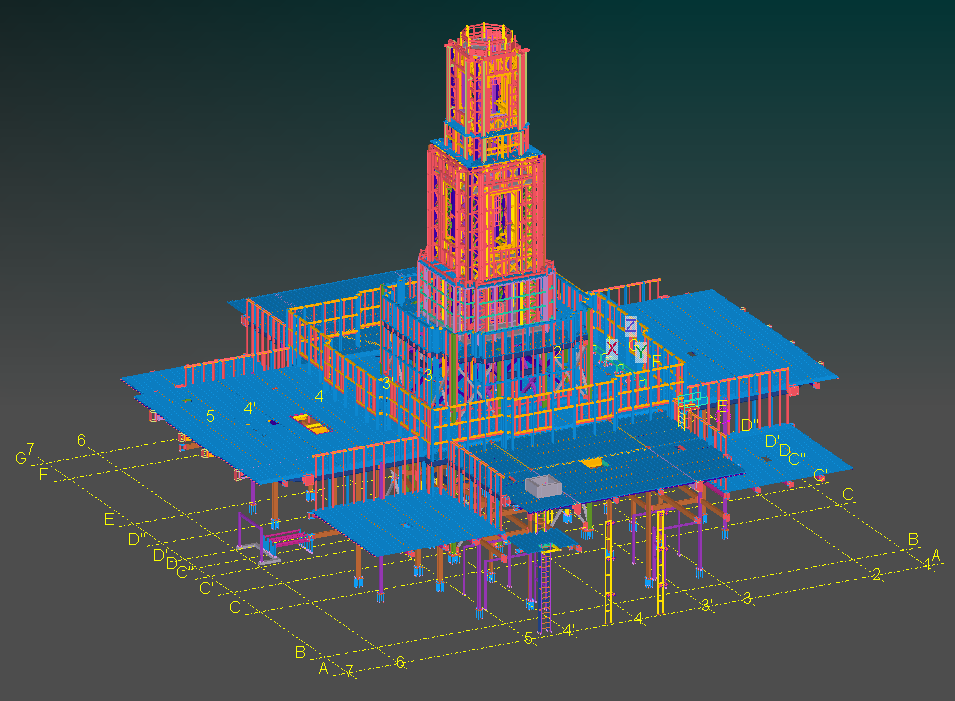Select grid label B on the right side

click(x=914, y=540)
